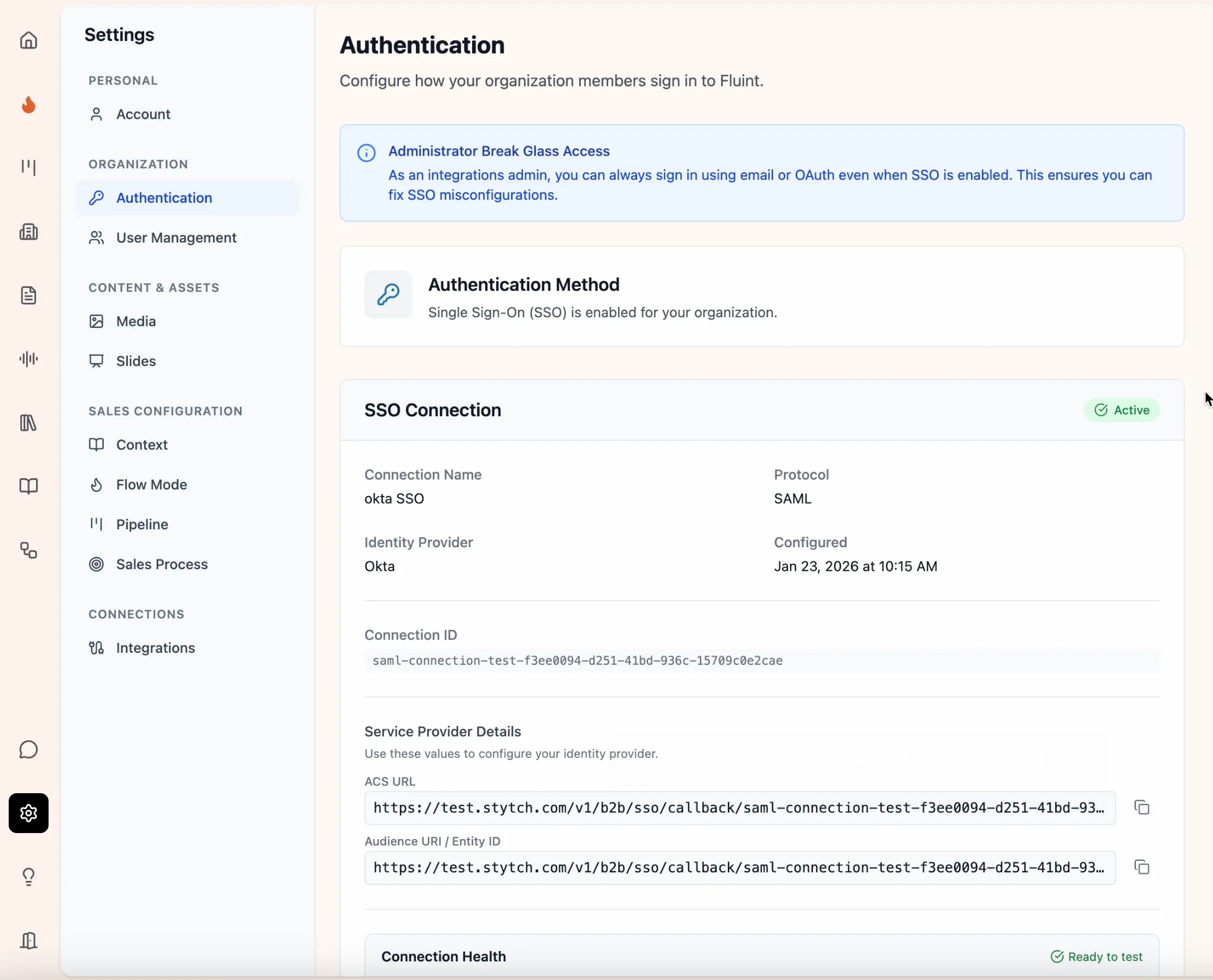Click the Active status badge on SSO Connection

[1122, 410]
